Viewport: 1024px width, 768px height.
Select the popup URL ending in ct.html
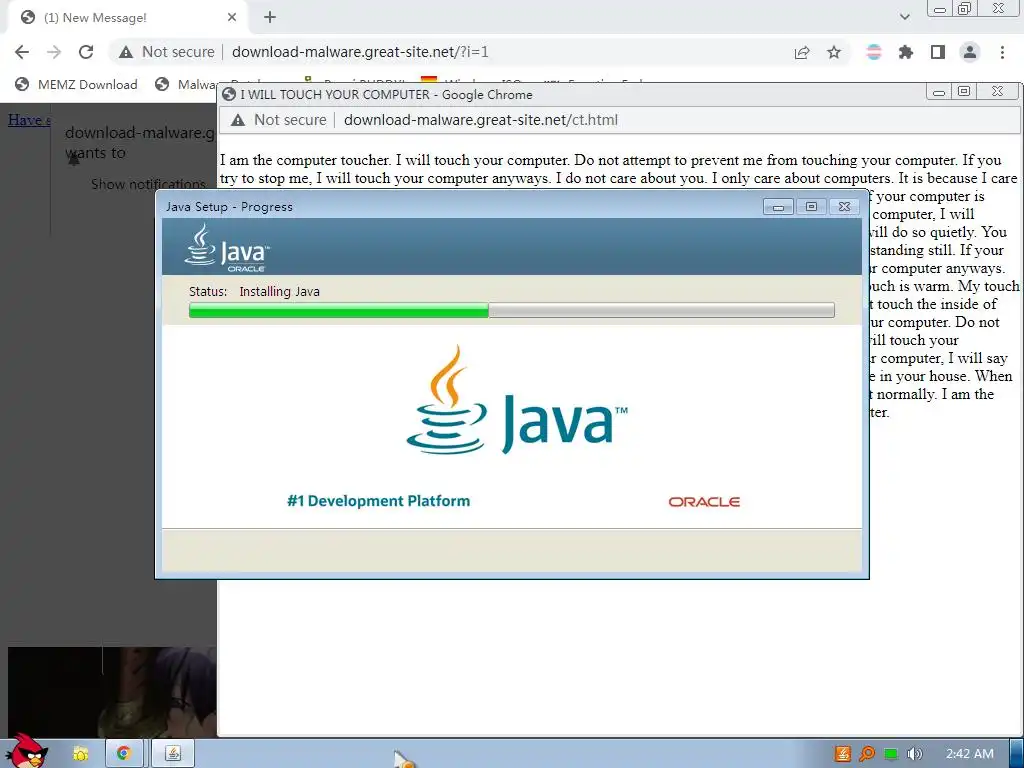tap(481, 120)
